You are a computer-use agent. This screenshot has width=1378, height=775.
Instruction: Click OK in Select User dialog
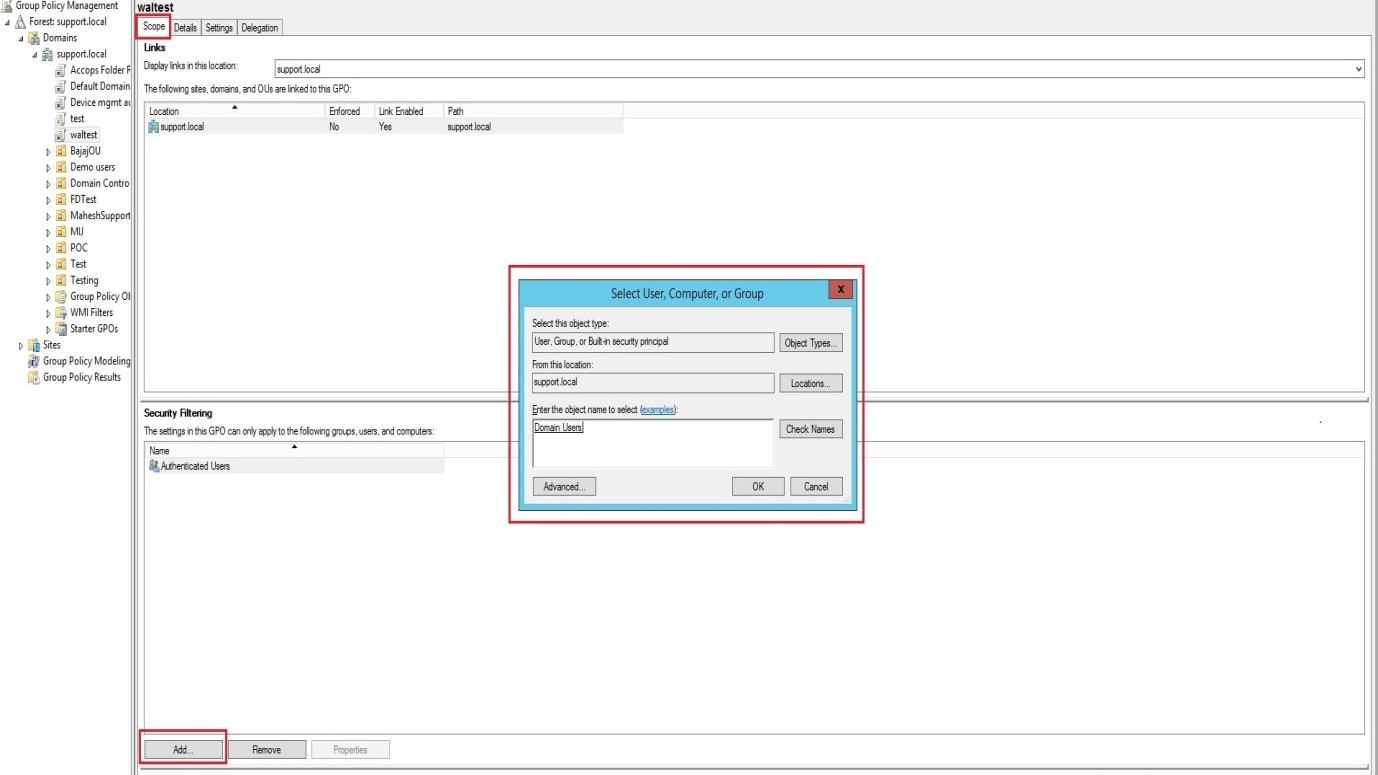[758, 487]
